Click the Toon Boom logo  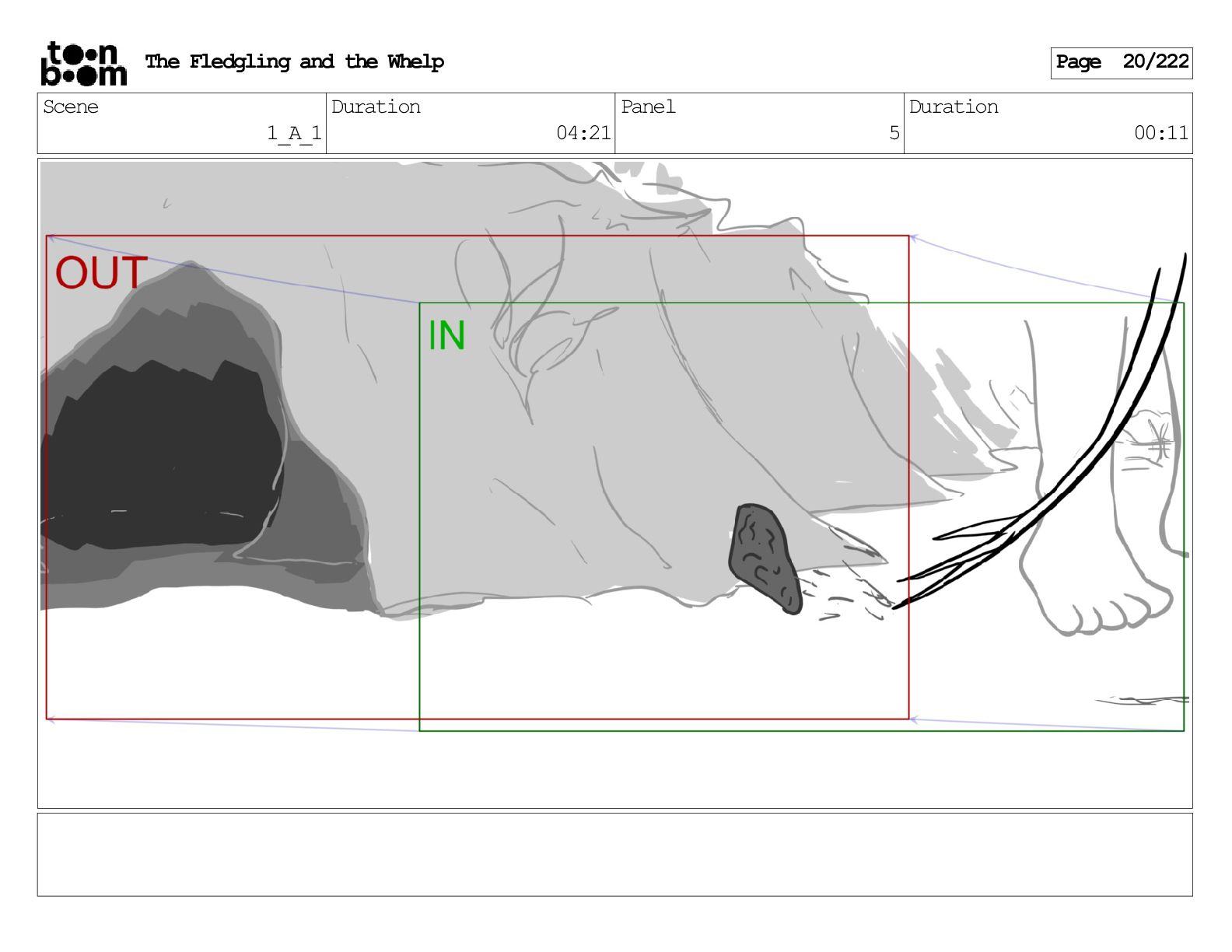[x=83, y=63]
